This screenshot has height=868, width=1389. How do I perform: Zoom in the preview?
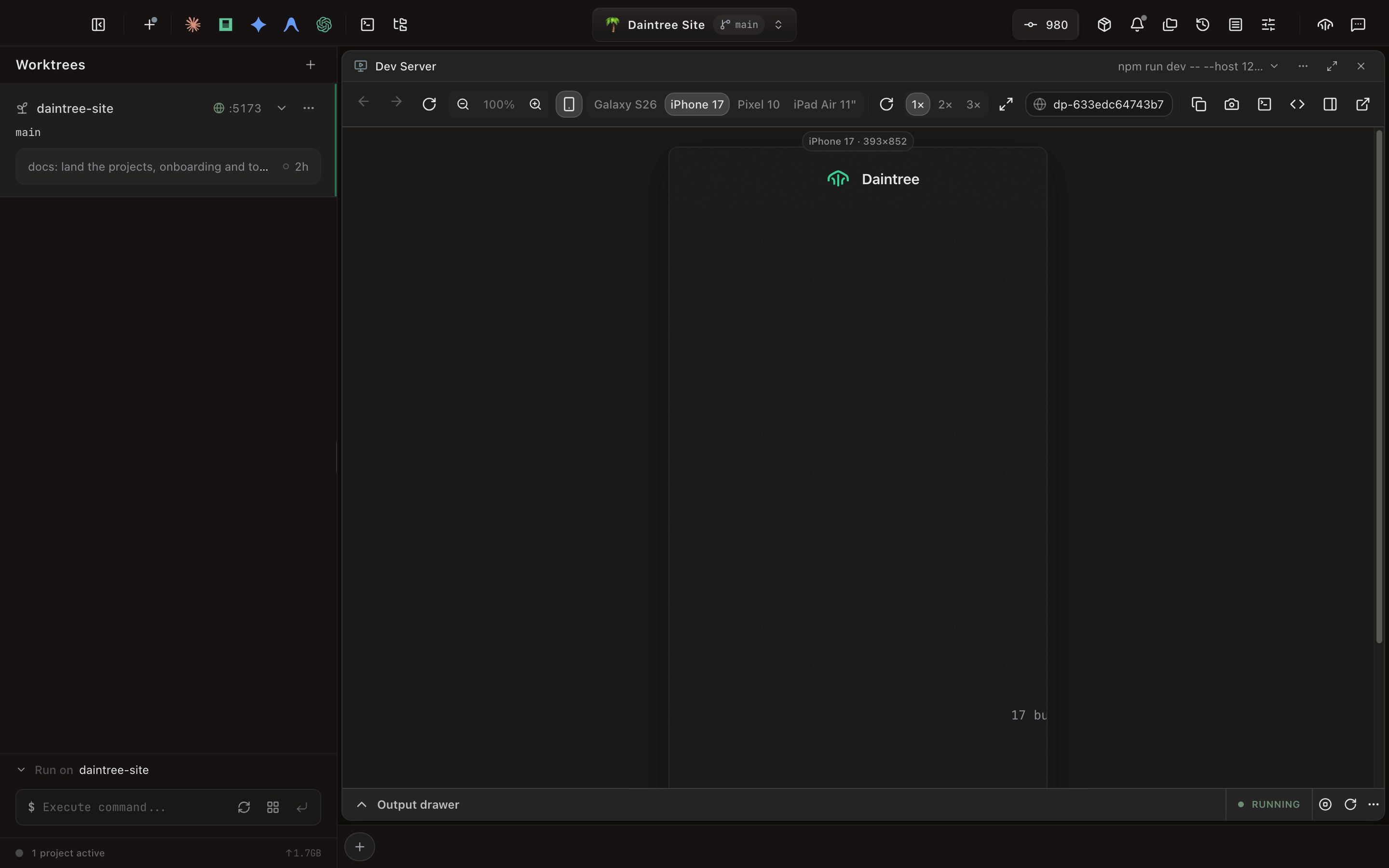[x=535, y=105]
